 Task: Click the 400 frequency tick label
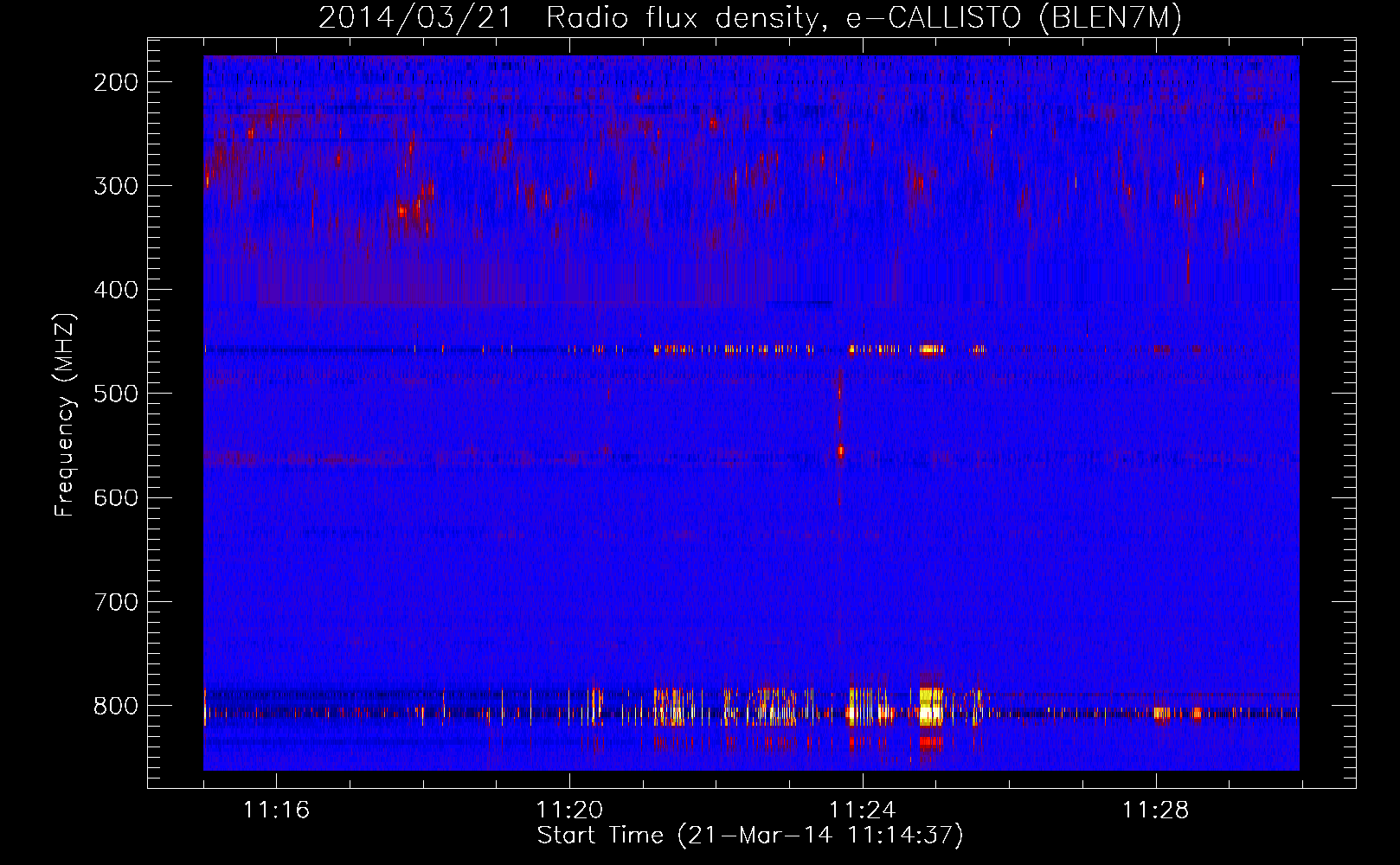116,290
